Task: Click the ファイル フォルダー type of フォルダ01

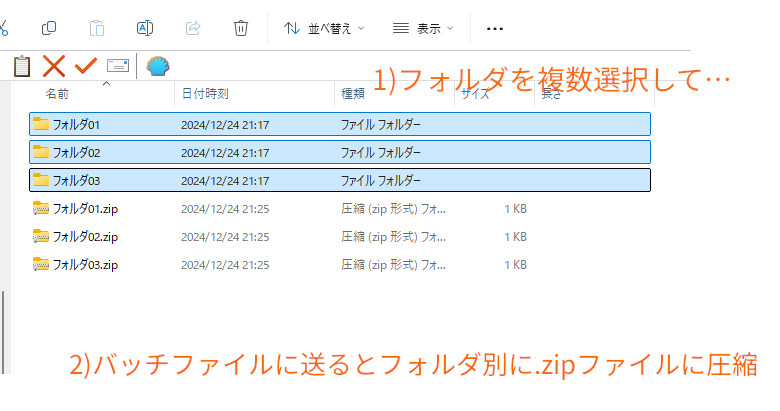Action: (x=381, y=124)
